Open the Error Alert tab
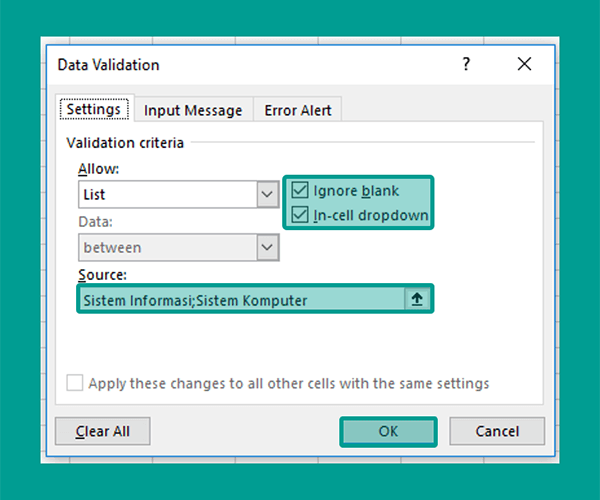This screenshot has height=500, width=600. coord(298,111)
